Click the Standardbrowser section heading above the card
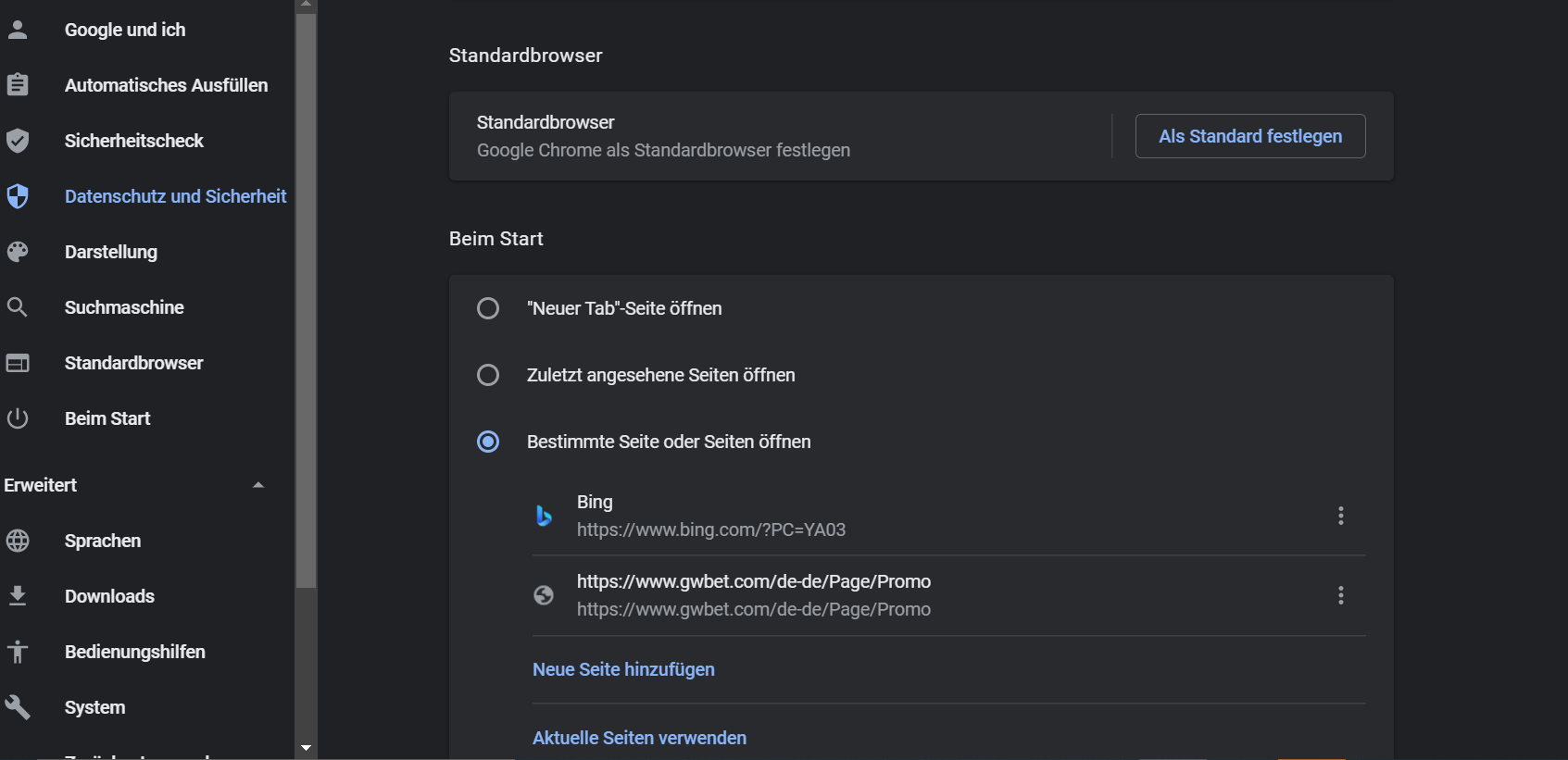 point(525,56)
